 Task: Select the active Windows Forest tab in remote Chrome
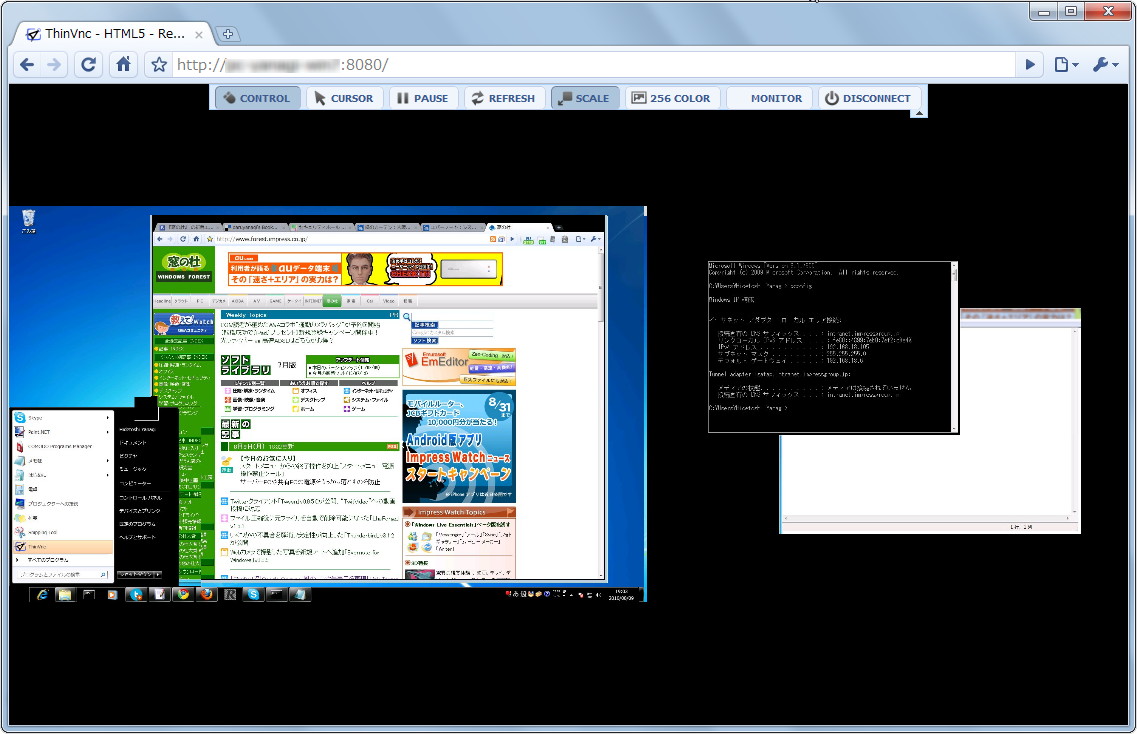(x=520, y=227)
